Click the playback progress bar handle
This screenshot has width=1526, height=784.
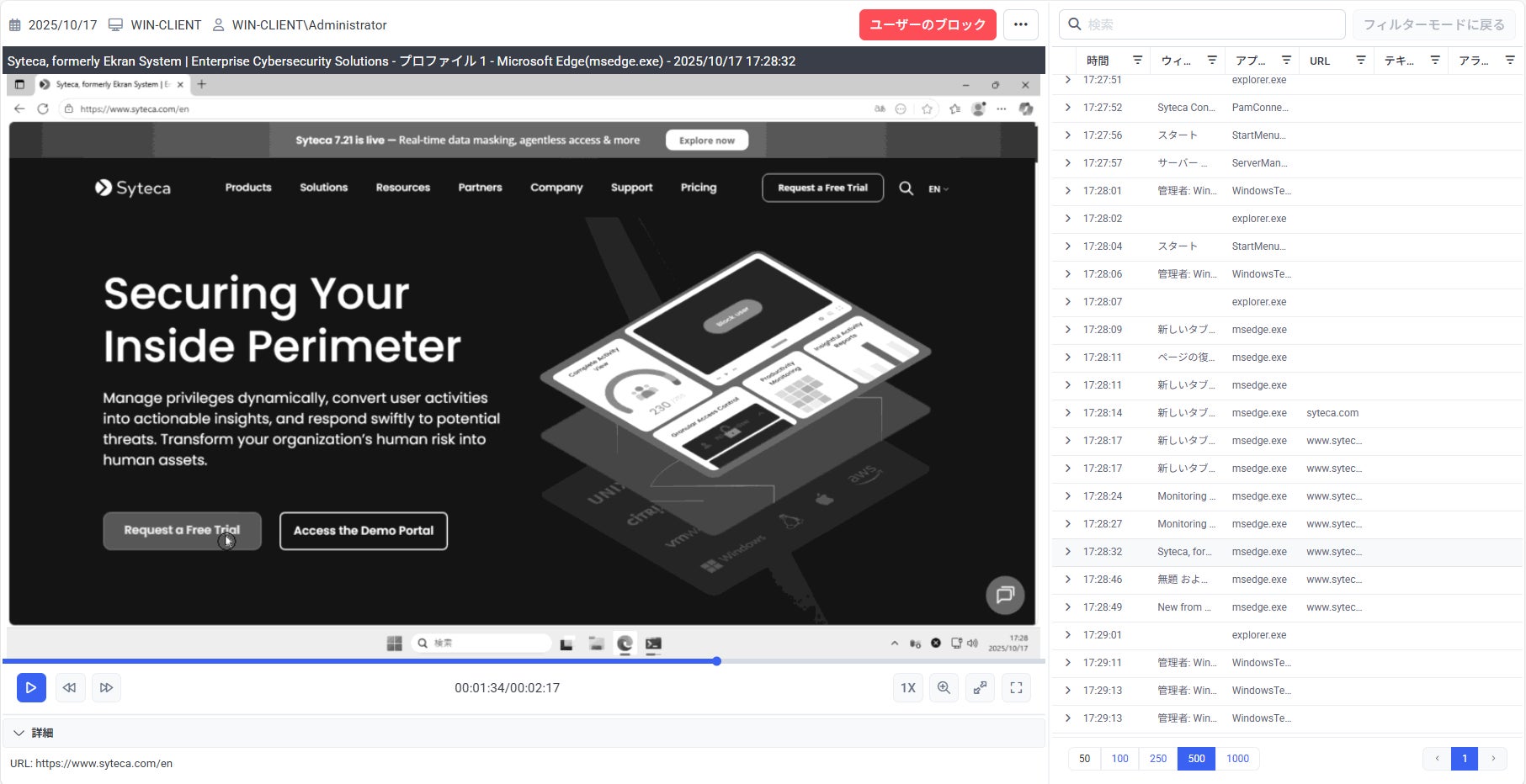tap(717, 661)
